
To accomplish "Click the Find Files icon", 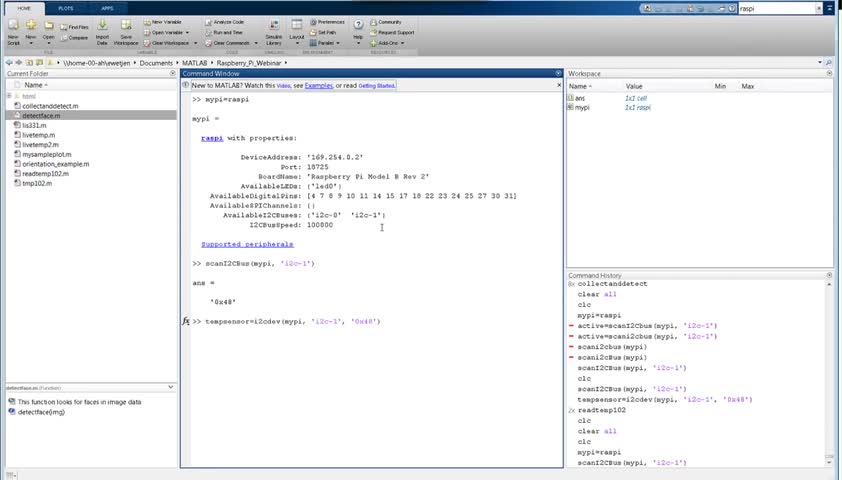I will (77, 26).
